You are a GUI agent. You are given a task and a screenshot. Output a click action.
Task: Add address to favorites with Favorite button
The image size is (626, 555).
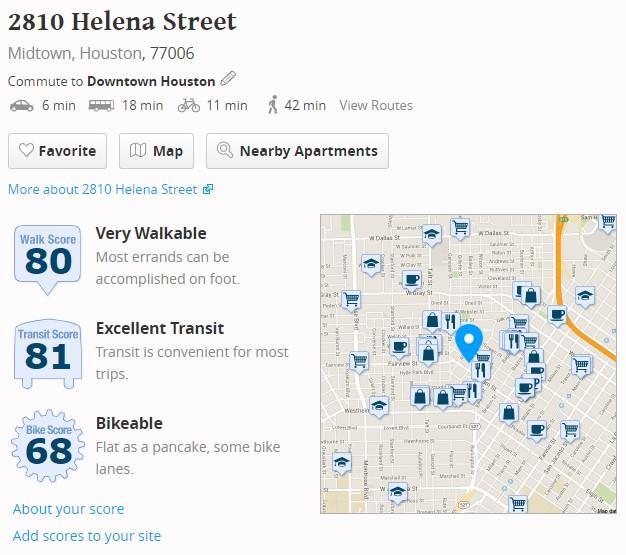[x=57, y=151]
